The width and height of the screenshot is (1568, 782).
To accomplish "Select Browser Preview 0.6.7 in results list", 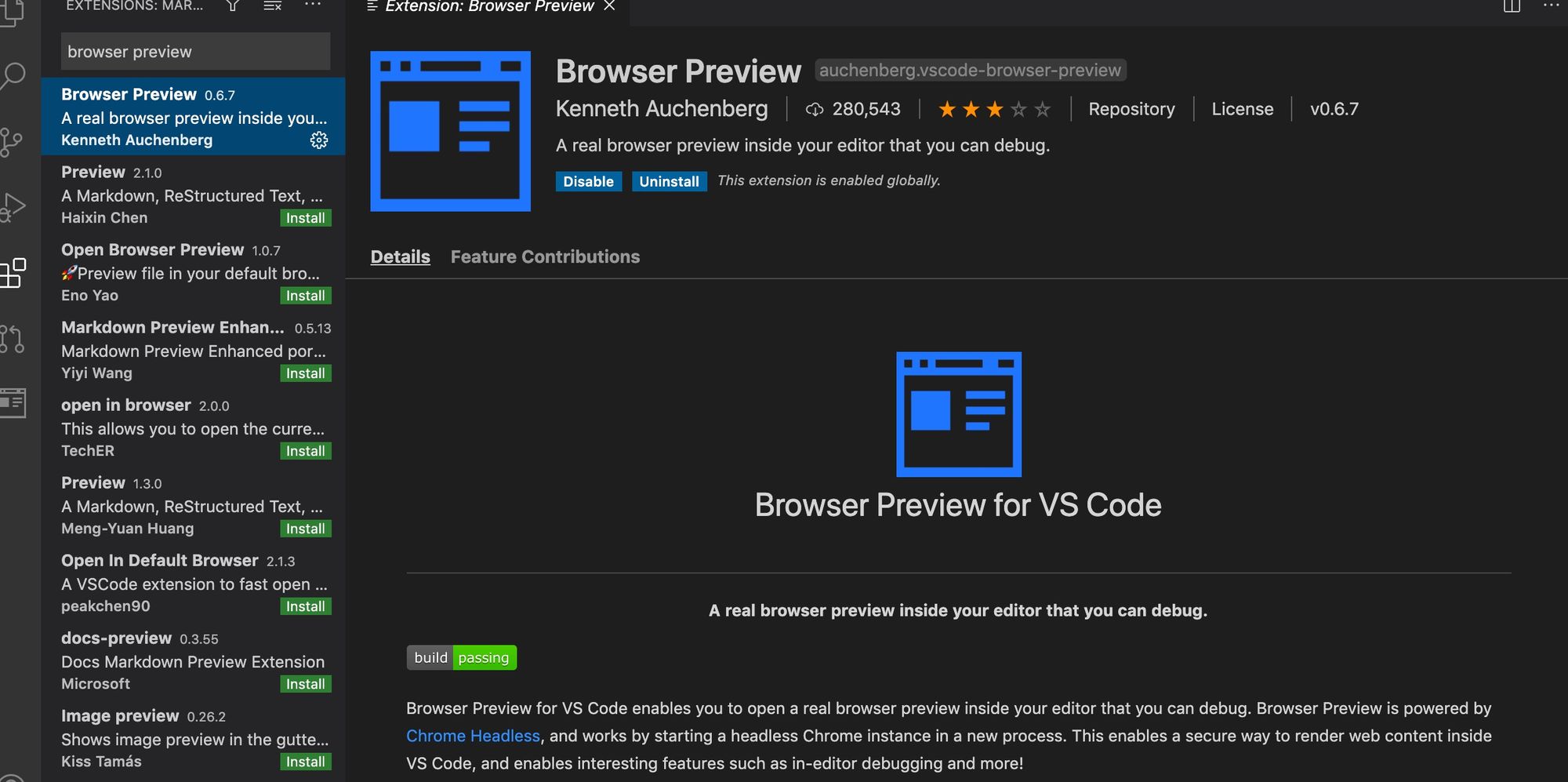I will (193, 116).
